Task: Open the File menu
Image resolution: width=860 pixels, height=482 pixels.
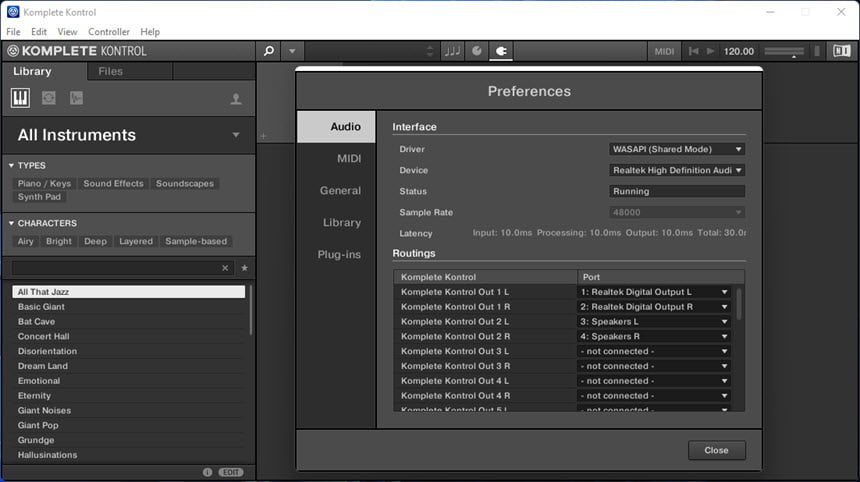Action: [x=13, y=32]
